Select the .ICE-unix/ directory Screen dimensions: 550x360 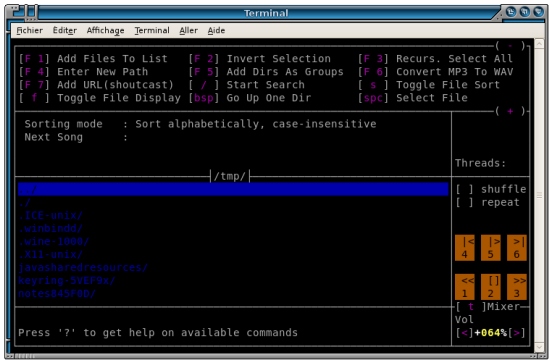pos(51,215)
